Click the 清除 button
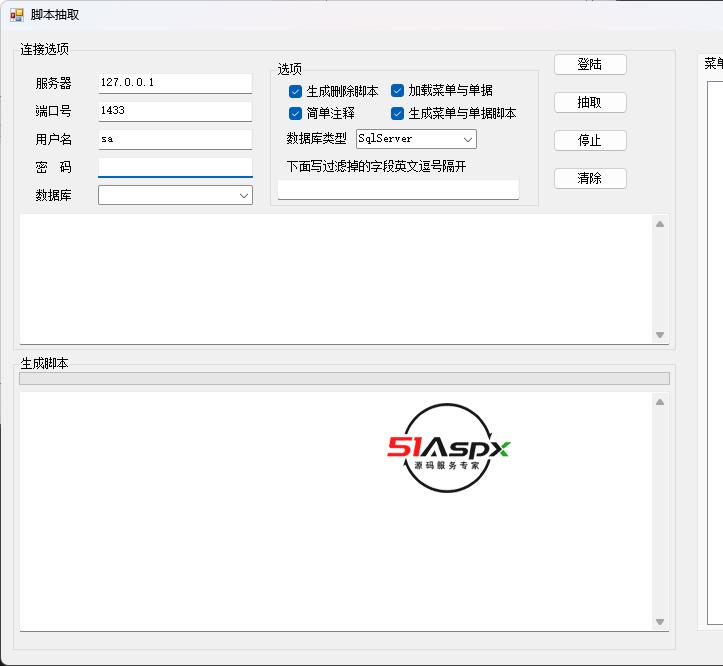723x666 pixels. pyautogui.click(x=590, y=178)
